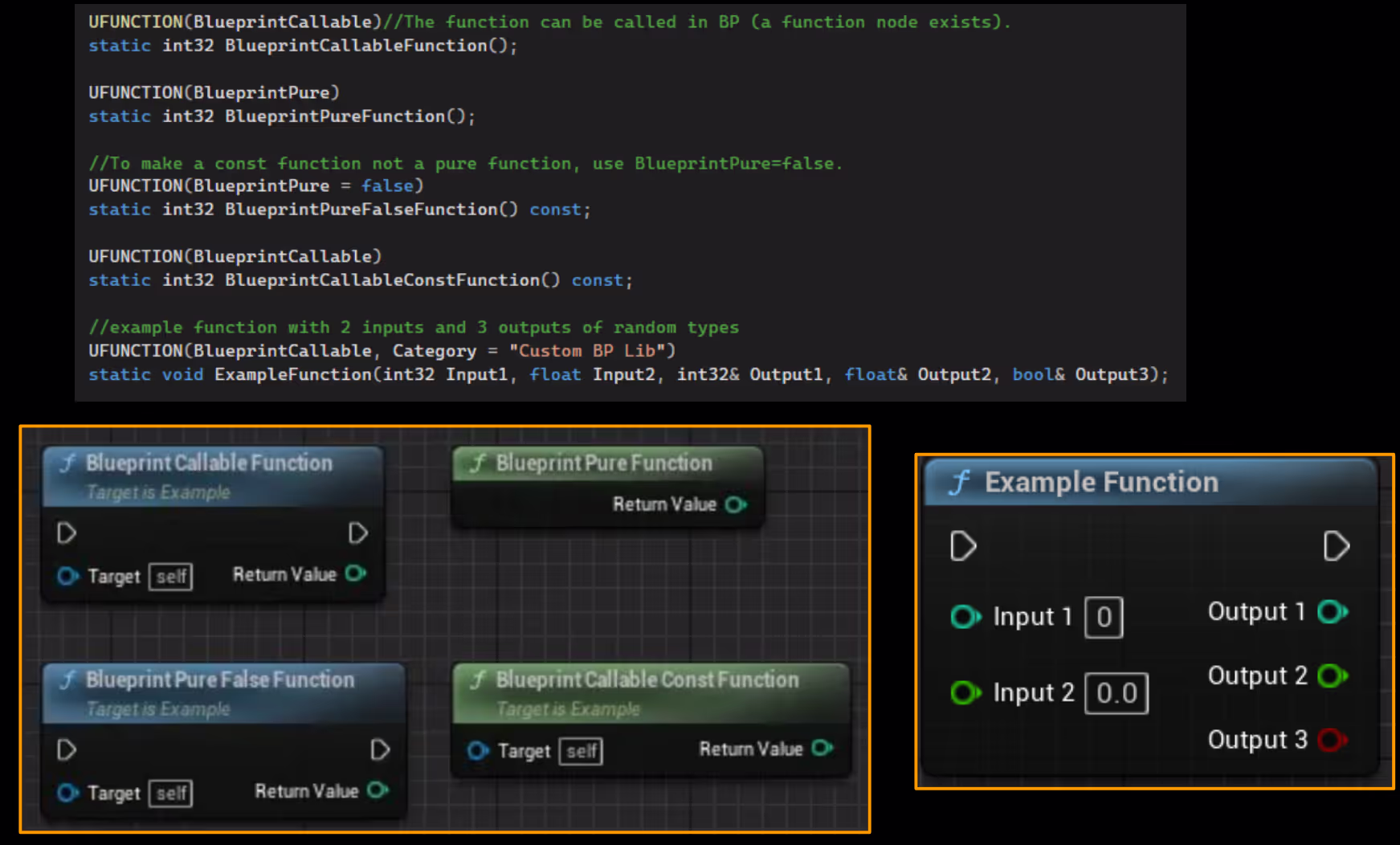This screenshot has height=845, width=1400.
Task: Click function icon on Blueprint Pure Function header
Action: click(x=479, y=463)
